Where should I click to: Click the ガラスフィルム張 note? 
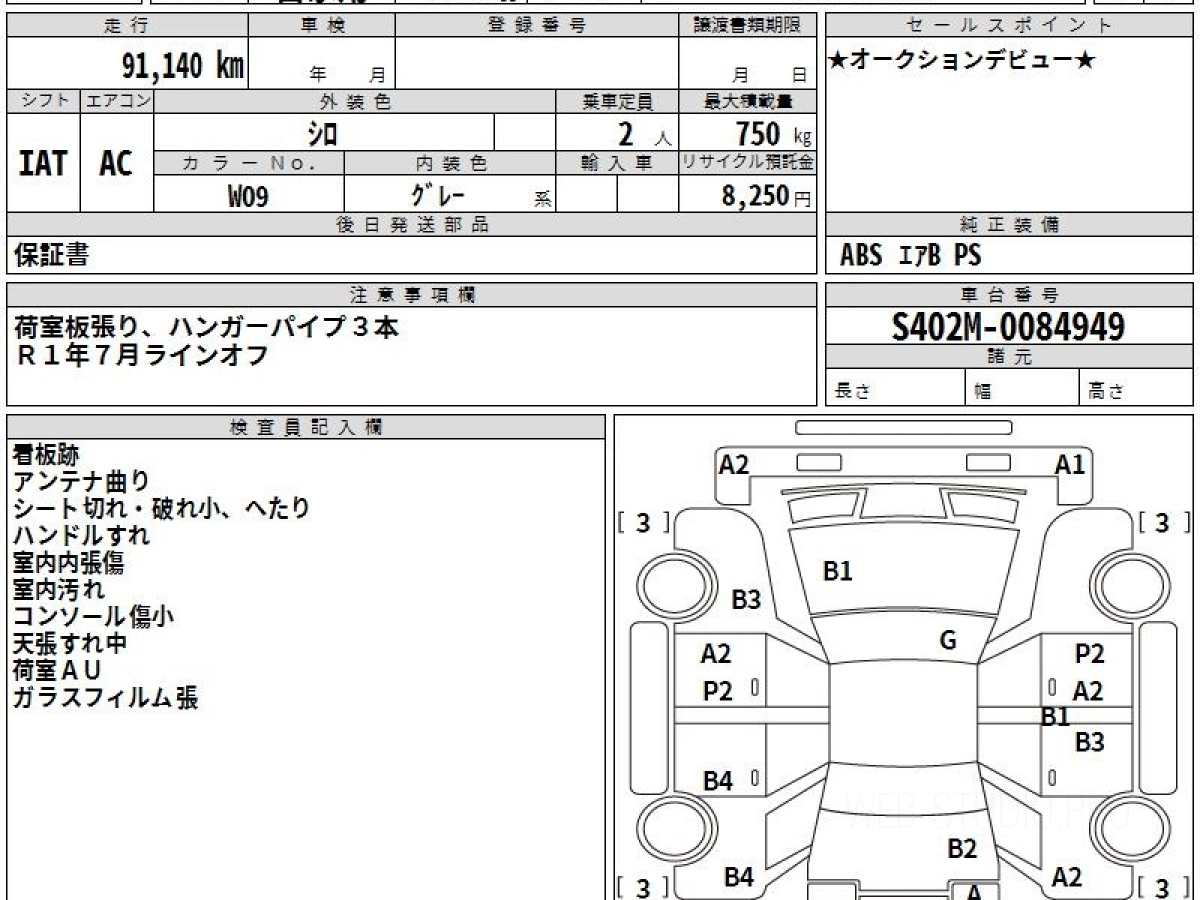106,697
